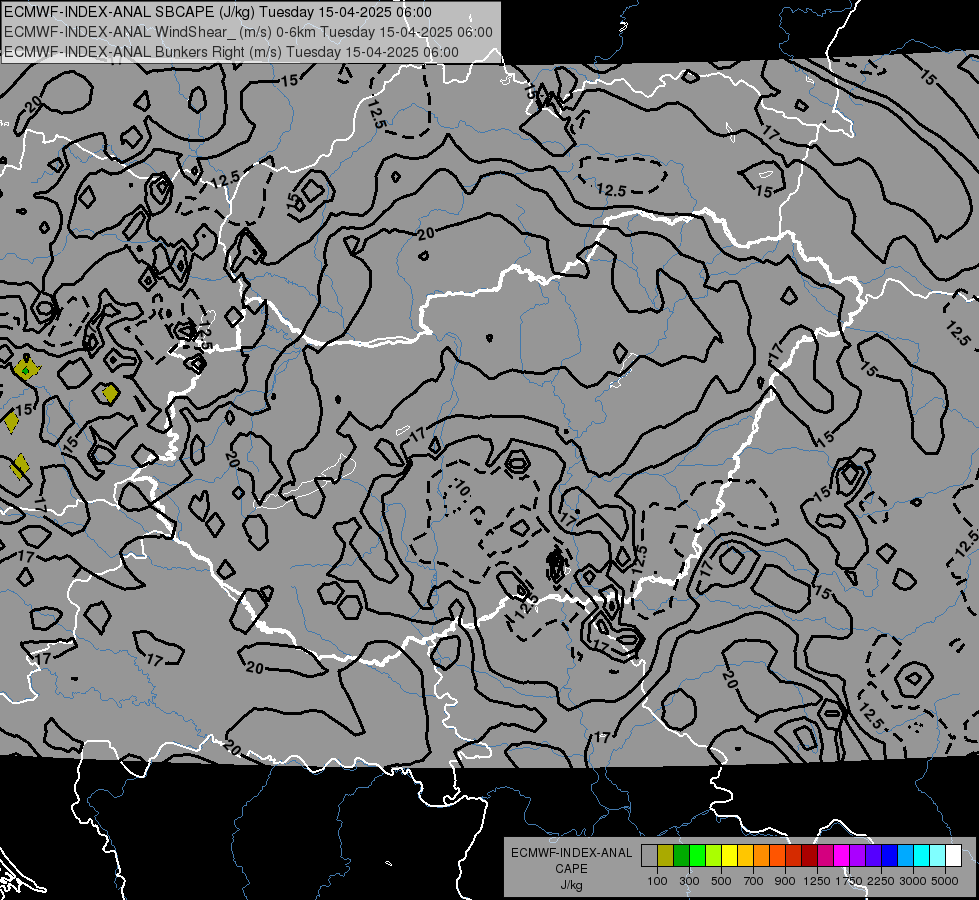Image resolution: width=979 pixels, height=900 pixels.
Task: Click the amber swatch left of 700
Action: point(745,856)
